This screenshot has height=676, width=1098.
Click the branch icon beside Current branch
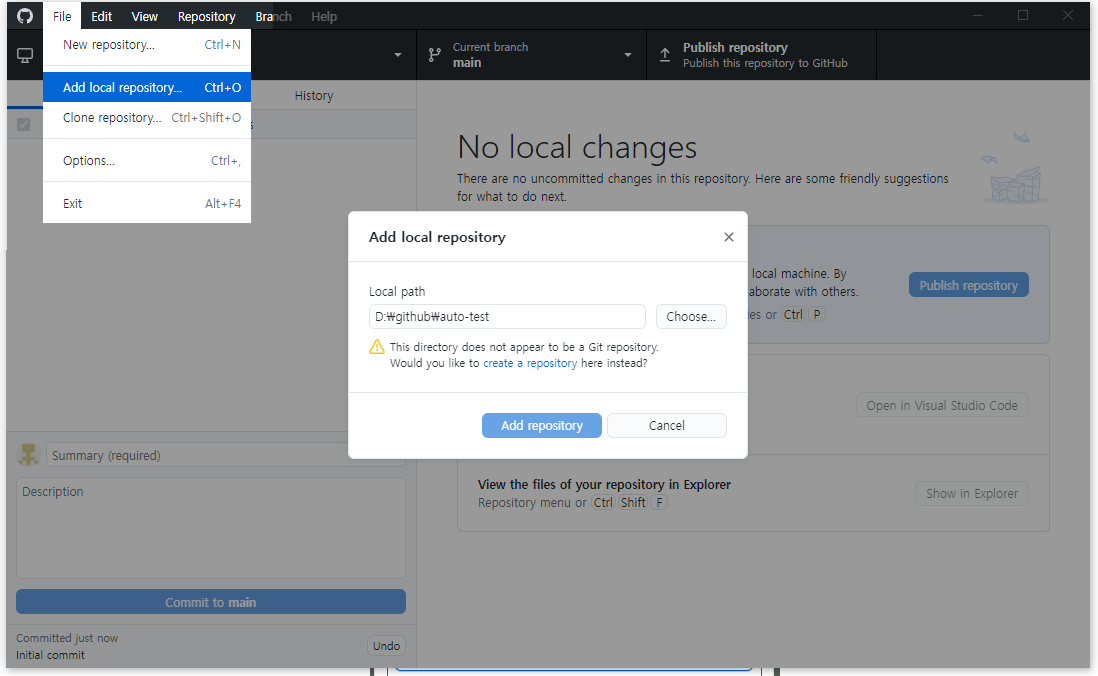[x=435, y=55]
